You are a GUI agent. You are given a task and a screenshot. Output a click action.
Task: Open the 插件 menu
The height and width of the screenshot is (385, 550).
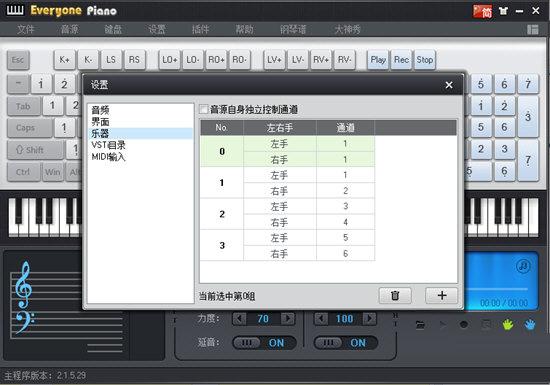[x=200, y=29]
